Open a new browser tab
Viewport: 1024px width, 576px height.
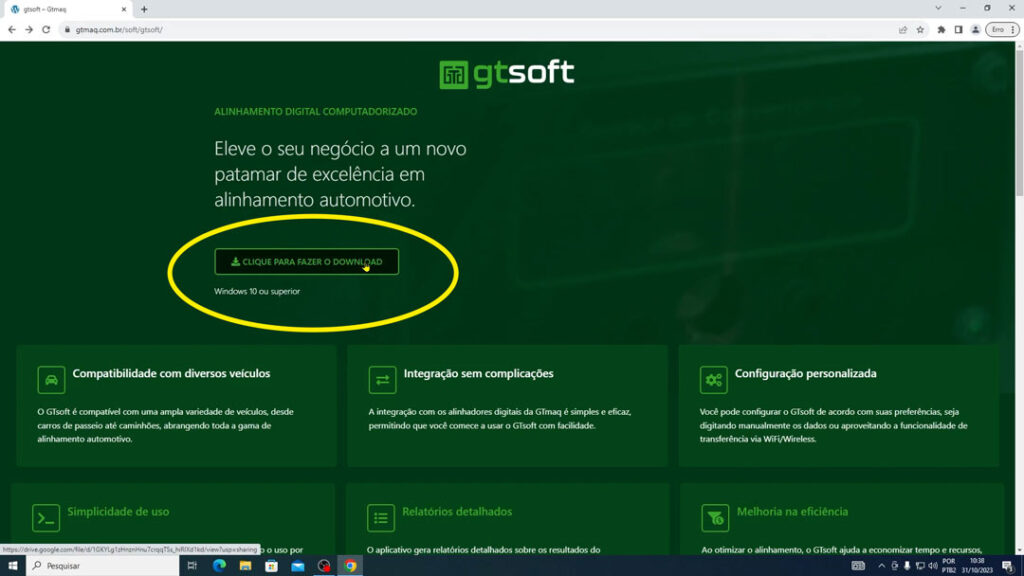pyautogui.click(x=144, y=9)
